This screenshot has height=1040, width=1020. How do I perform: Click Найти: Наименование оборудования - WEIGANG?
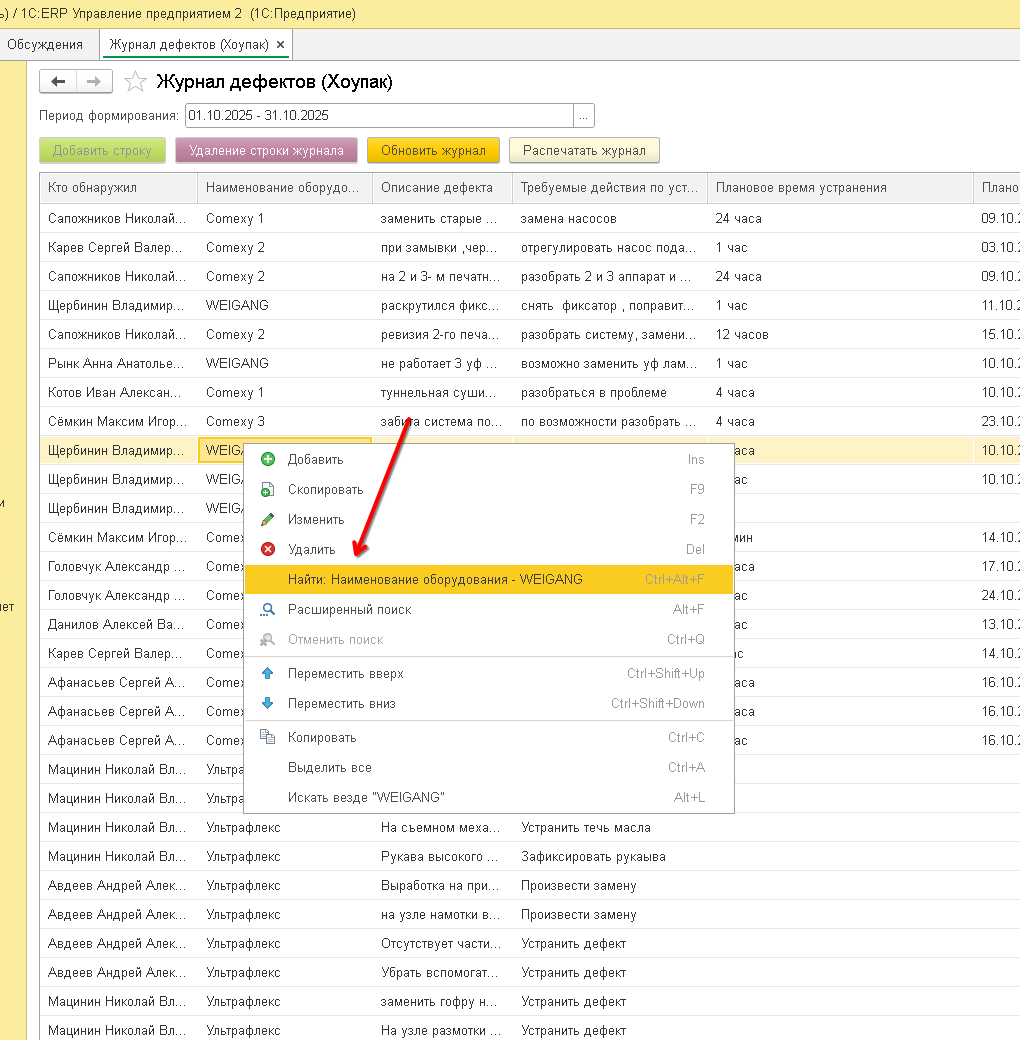tap(435, 580)
